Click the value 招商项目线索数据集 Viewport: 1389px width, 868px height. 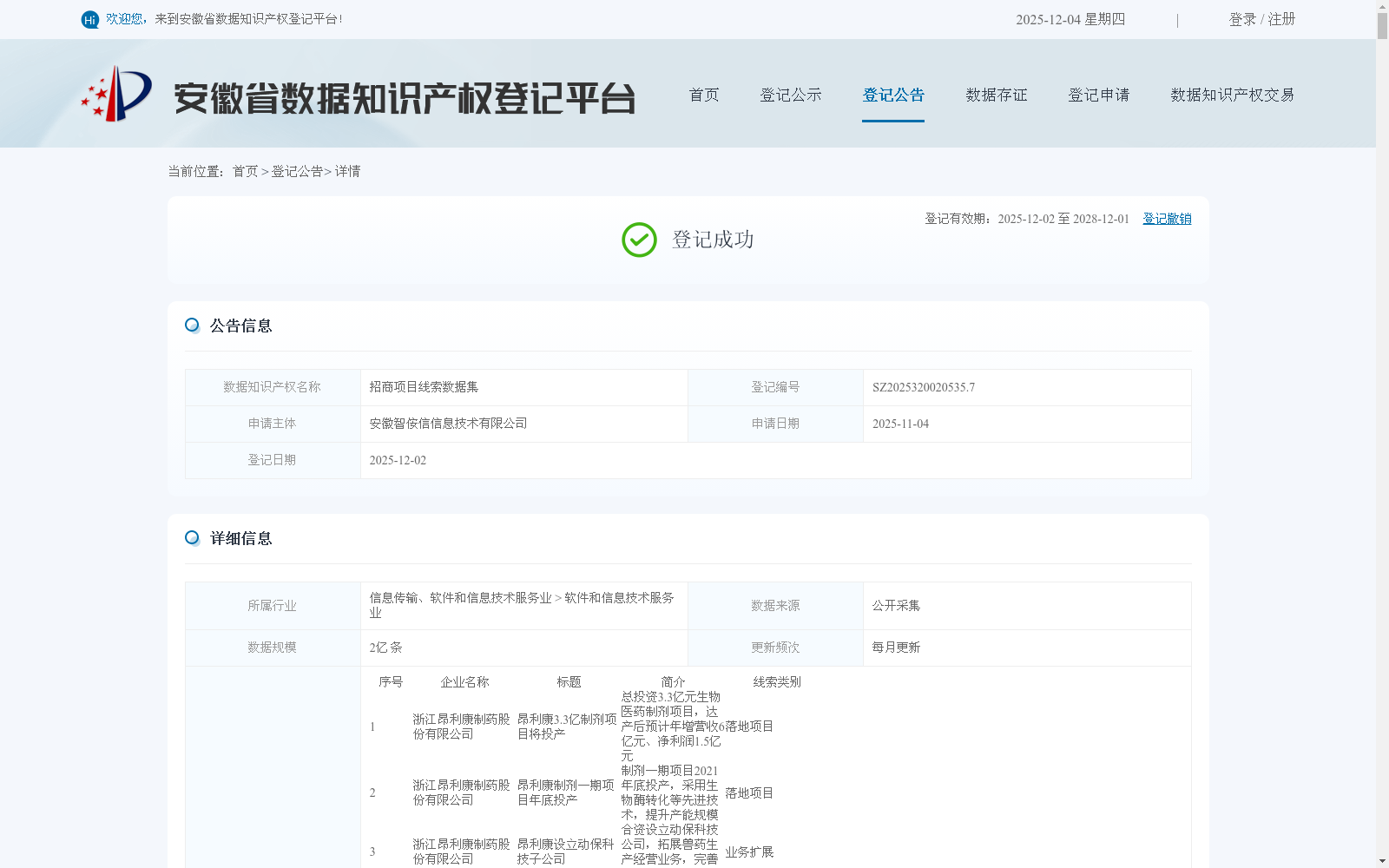[x=424, y=387]
